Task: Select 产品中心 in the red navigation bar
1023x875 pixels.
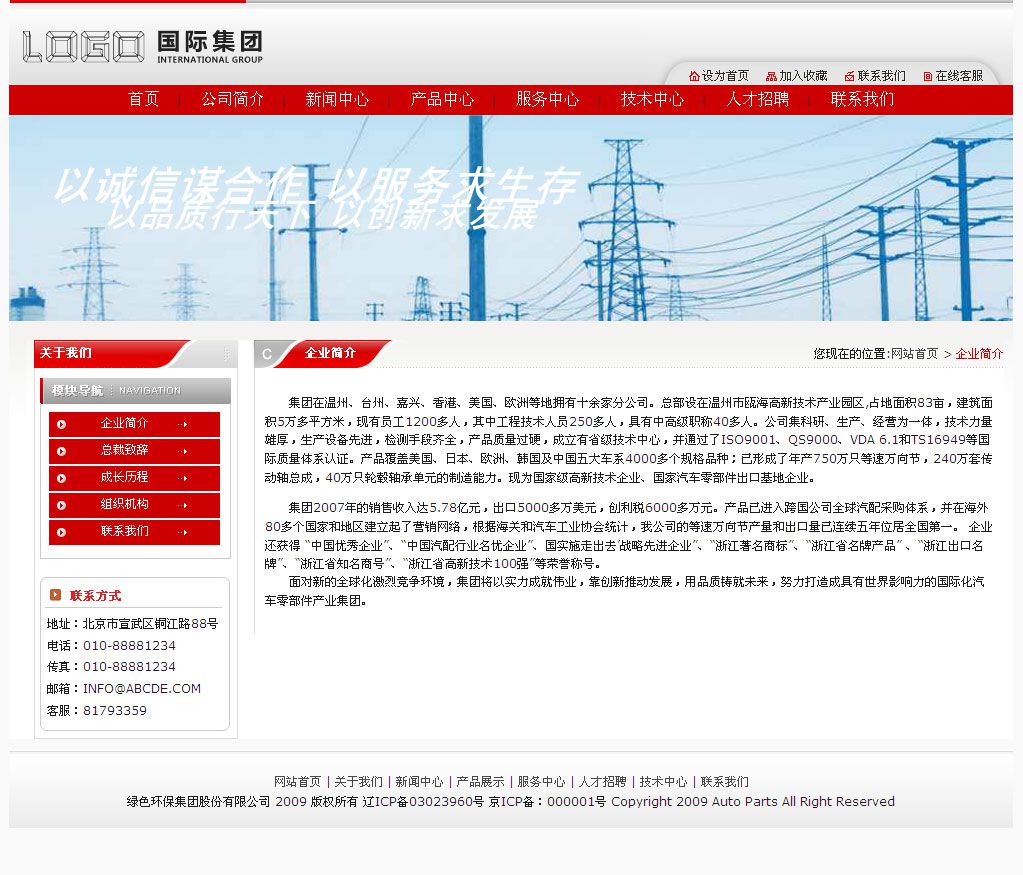Action: click(442, 99)
